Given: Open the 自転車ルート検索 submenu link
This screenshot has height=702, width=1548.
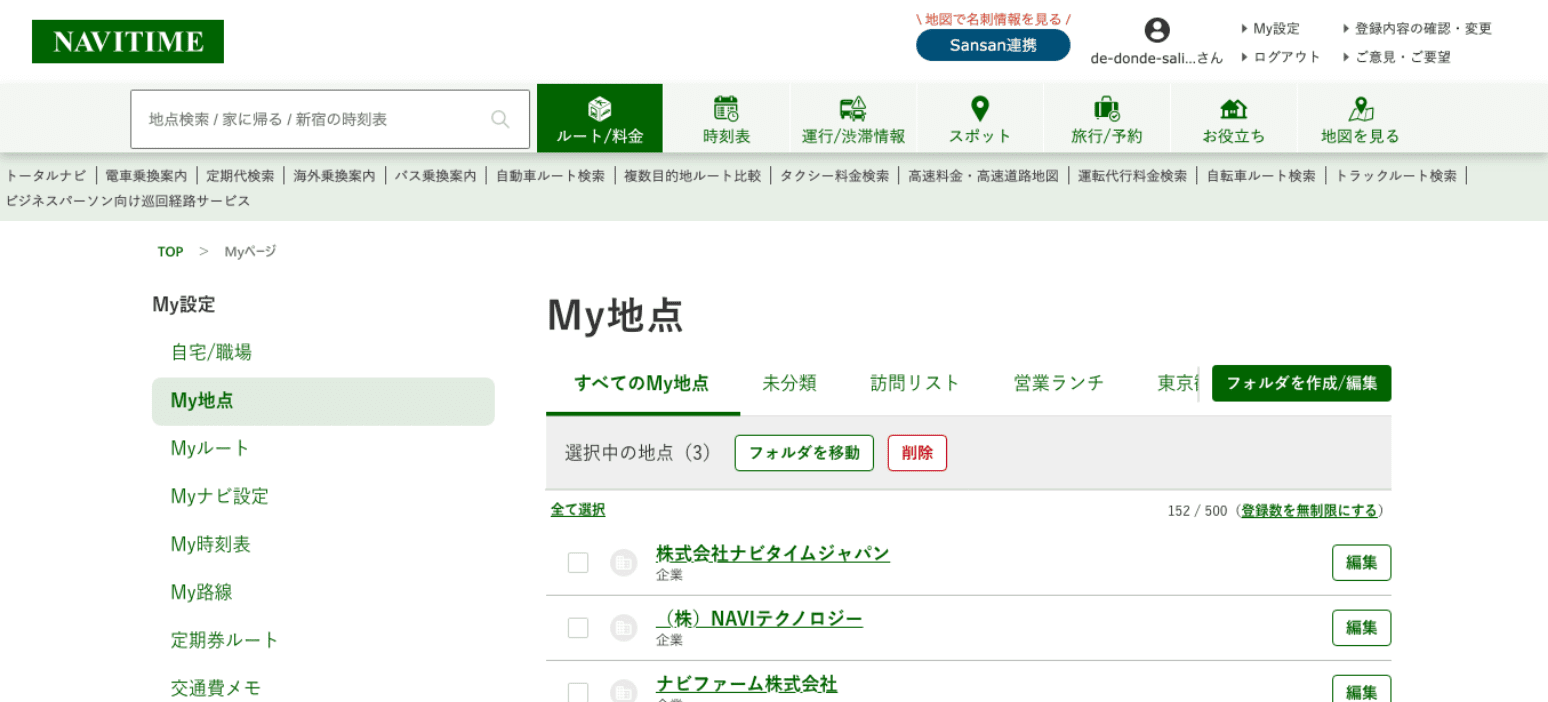Looking at the screenshot, I should click(x=1261, y=176).
